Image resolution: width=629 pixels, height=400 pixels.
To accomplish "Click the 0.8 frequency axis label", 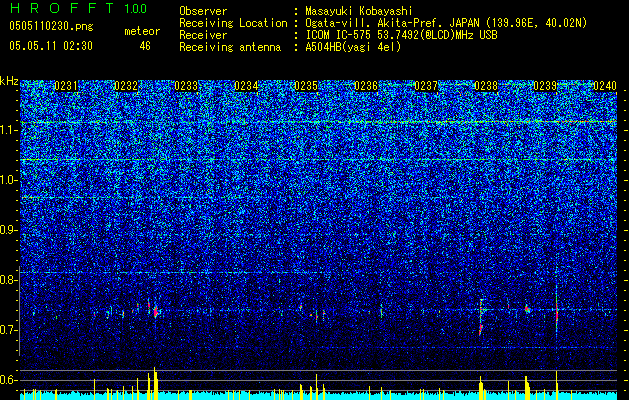I will 9,280.
